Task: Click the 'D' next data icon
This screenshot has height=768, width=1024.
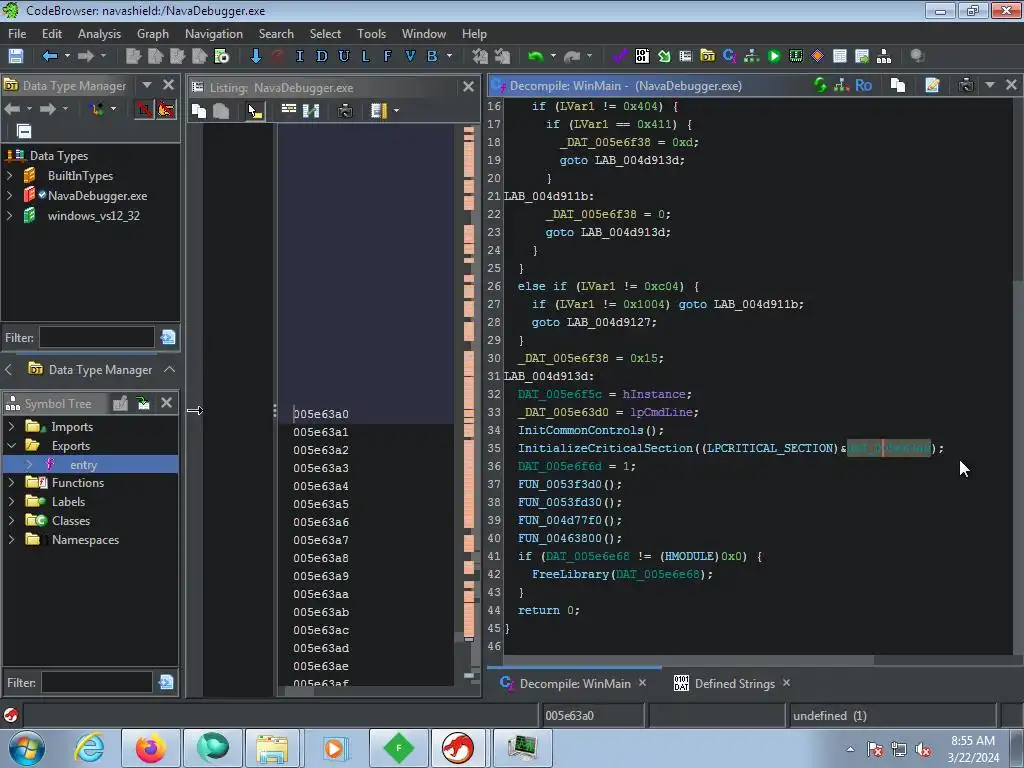Action: tap(321, 56)
